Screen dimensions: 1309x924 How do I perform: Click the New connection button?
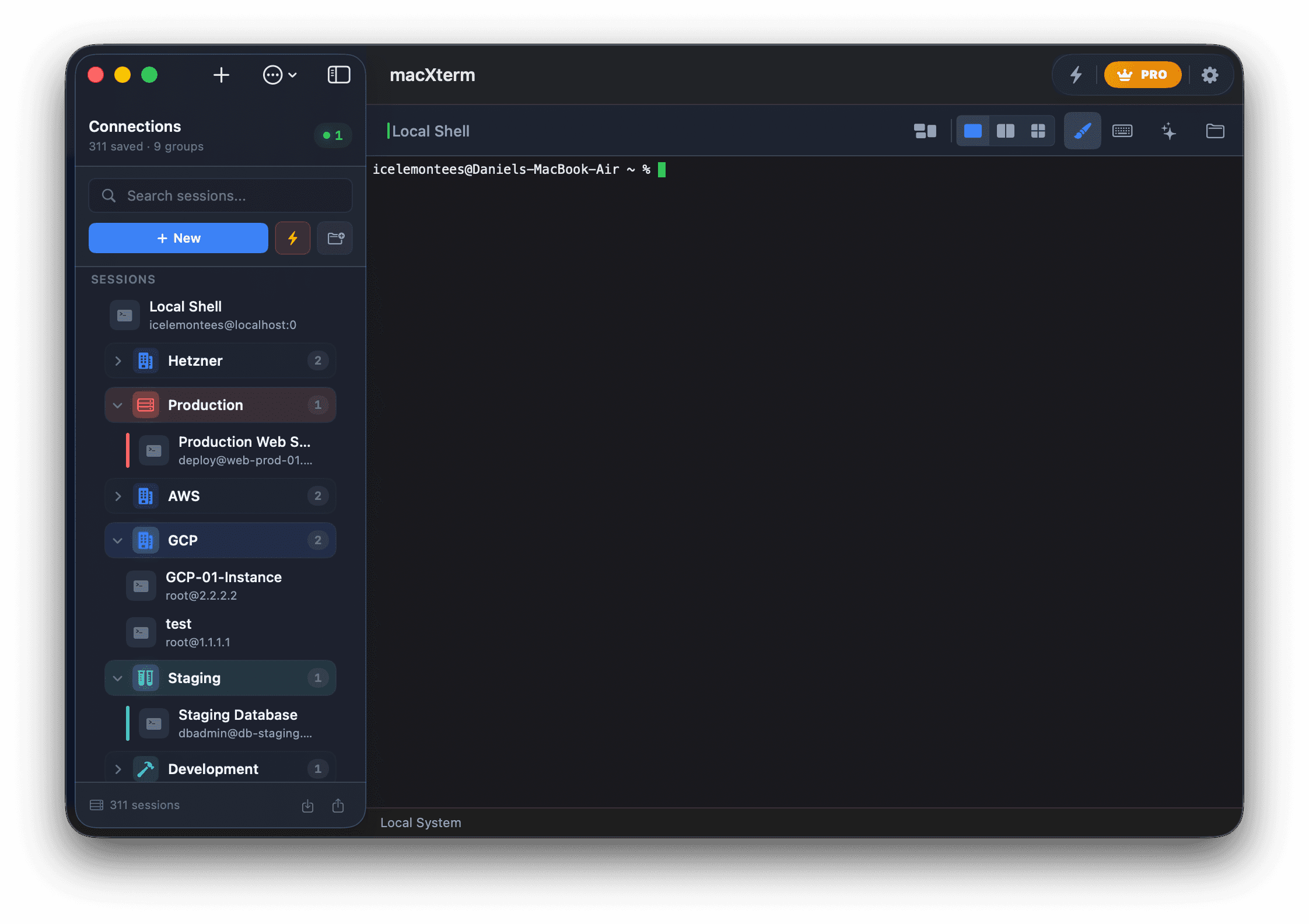coord(178,238)
